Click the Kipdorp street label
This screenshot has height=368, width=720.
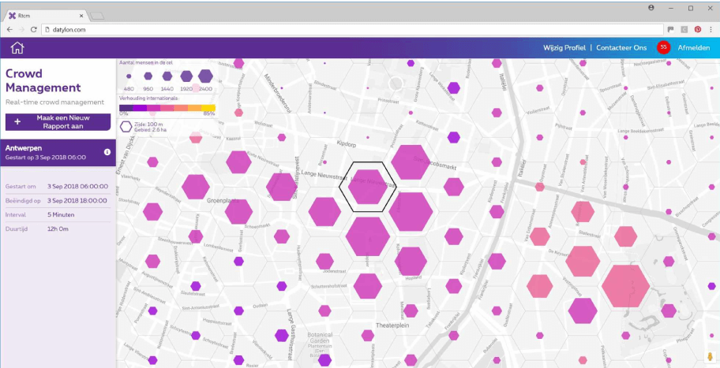click(346, 144)
